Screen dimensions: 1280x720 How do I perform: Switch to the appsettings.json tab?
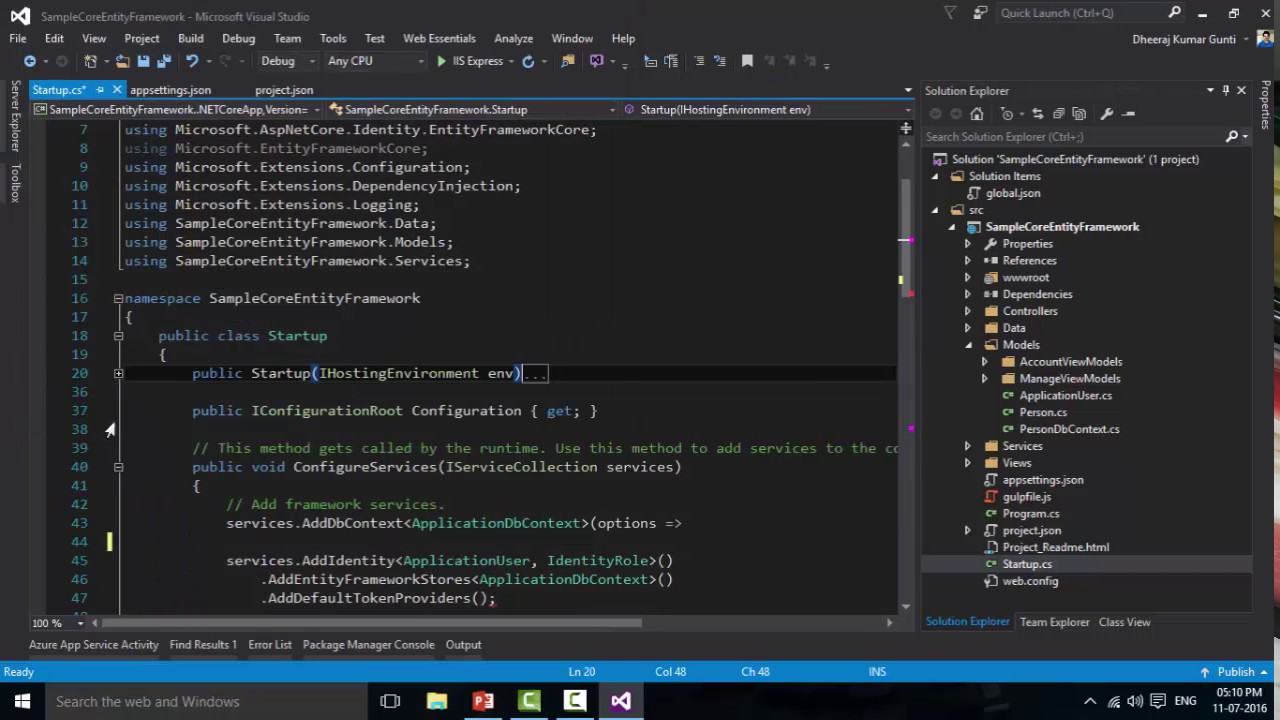(x=170, y=90)
